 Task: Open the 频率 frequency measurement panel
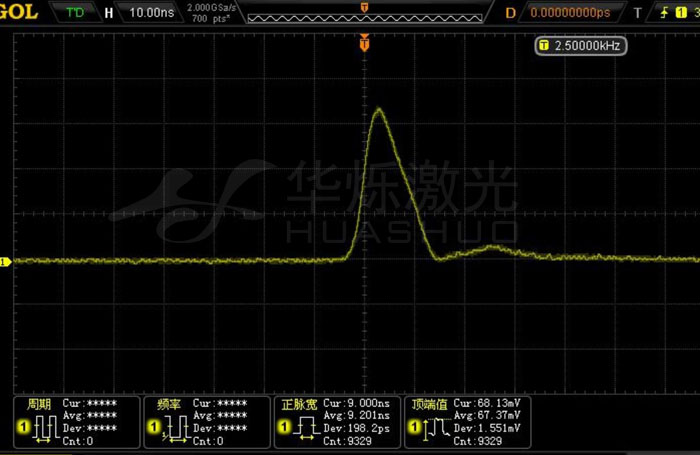[x=207, y=421]
